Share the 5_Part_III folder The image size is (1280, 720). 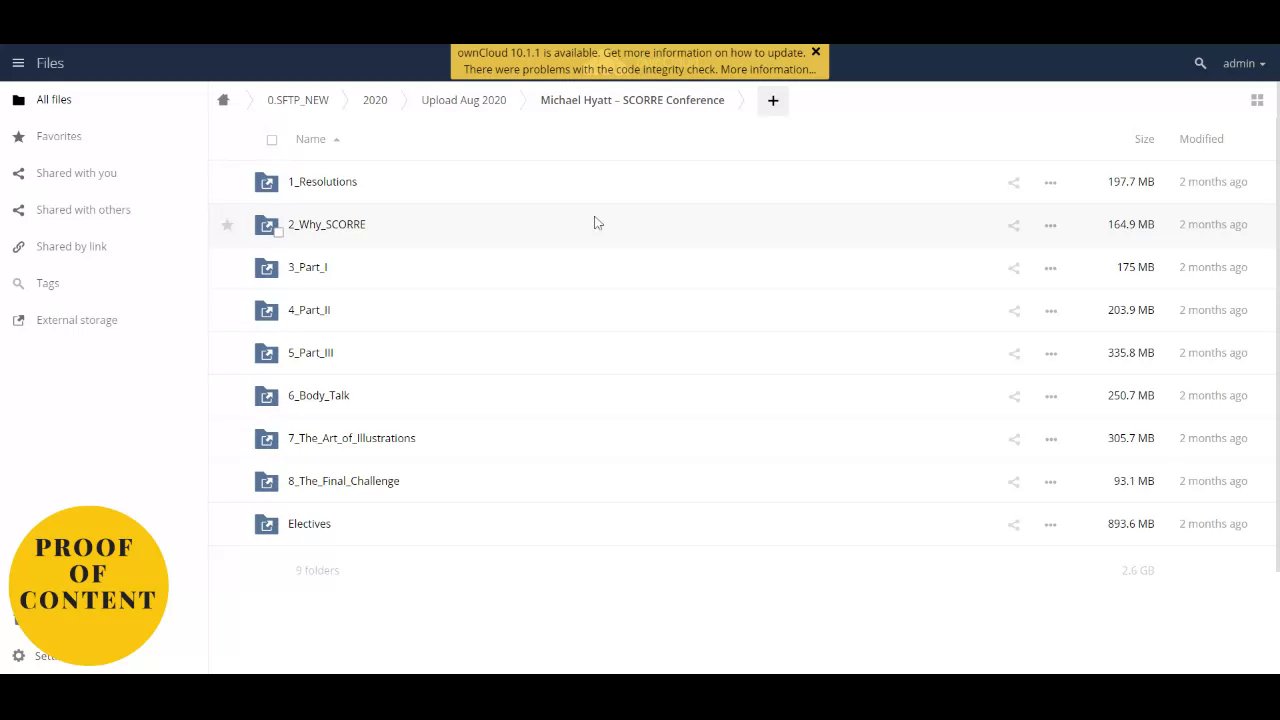pos(1014,353)
